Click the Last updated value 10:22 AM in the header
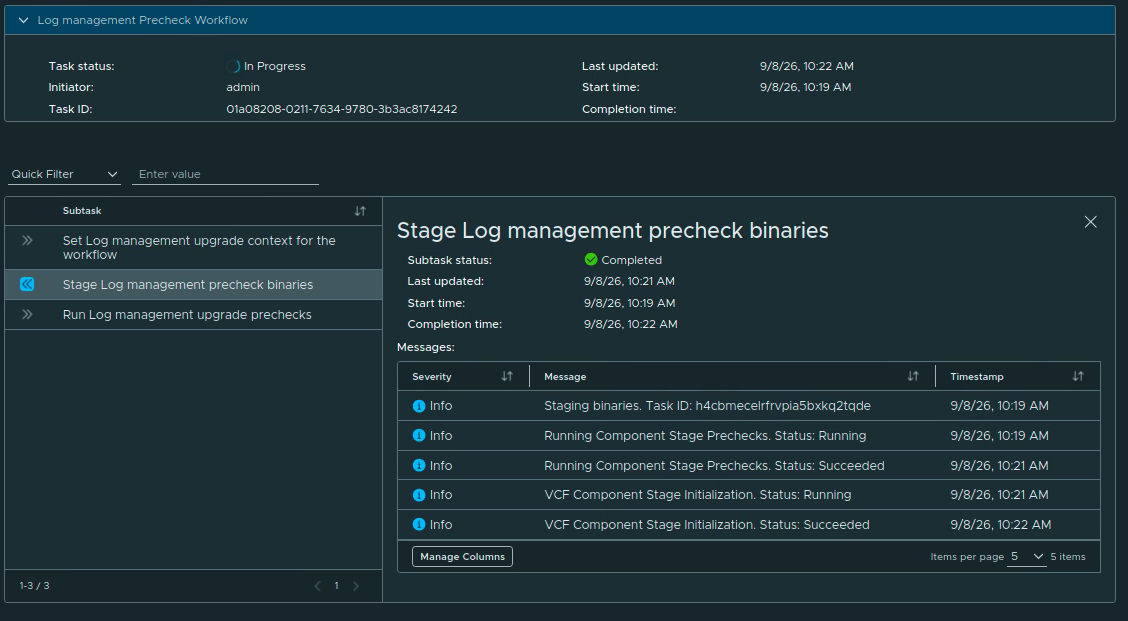 click(806, 66)
